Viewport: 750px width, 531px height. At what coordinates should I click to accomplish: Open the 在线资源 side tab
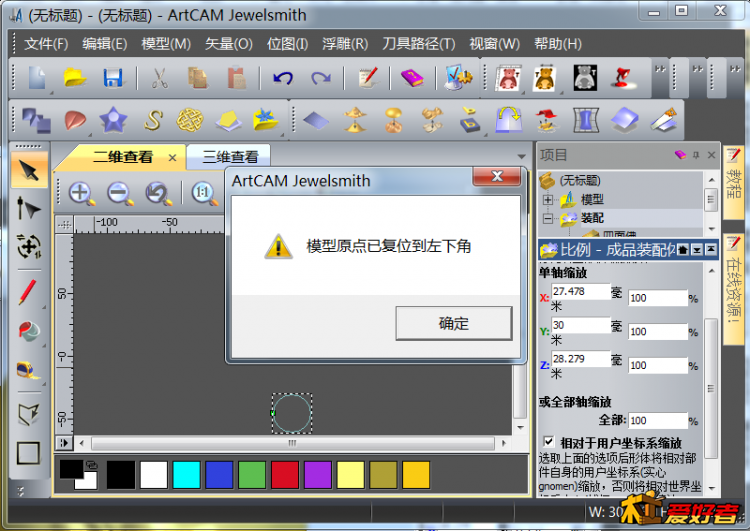[x=733, y=288]
